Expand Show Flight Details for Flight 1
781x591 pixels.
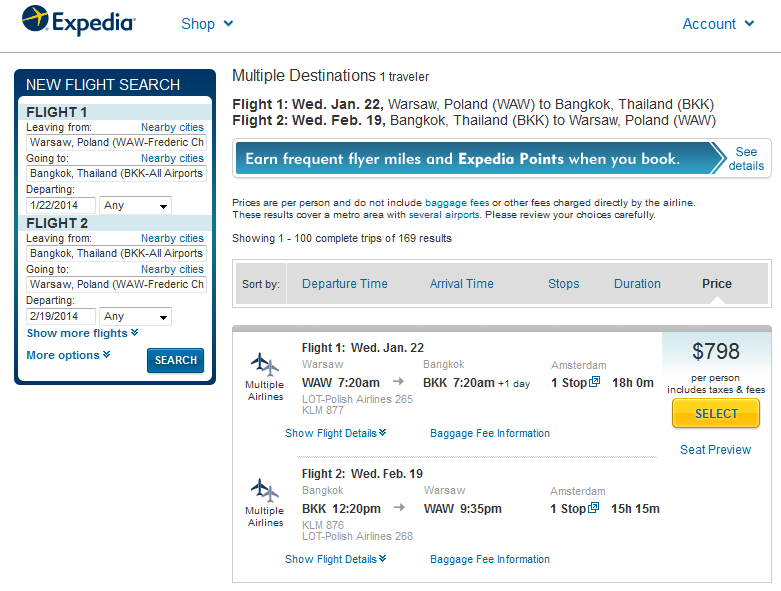point(336,433)
